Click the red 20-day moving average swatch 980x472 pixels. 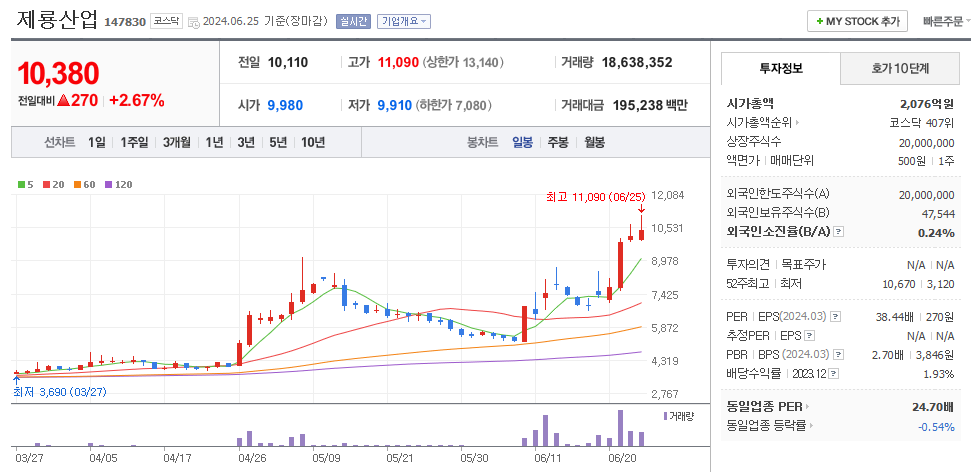[46, 184]
